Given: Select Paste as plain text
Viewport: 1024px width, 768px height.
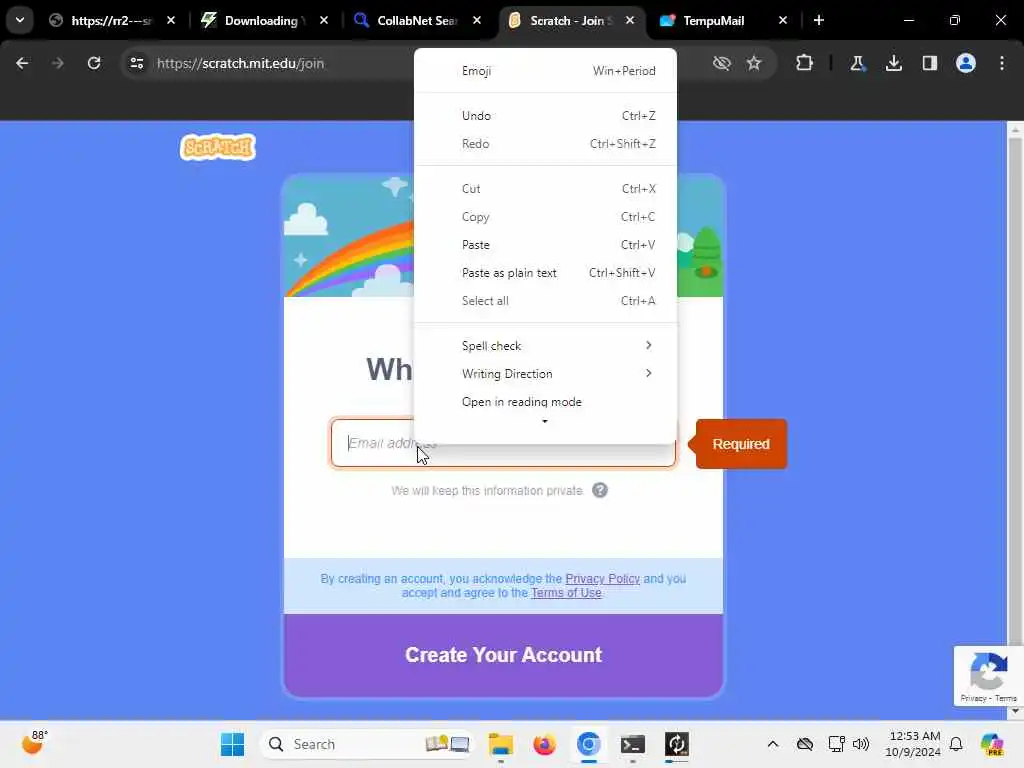Looking at the screenshot, I should tap(545, 273).
